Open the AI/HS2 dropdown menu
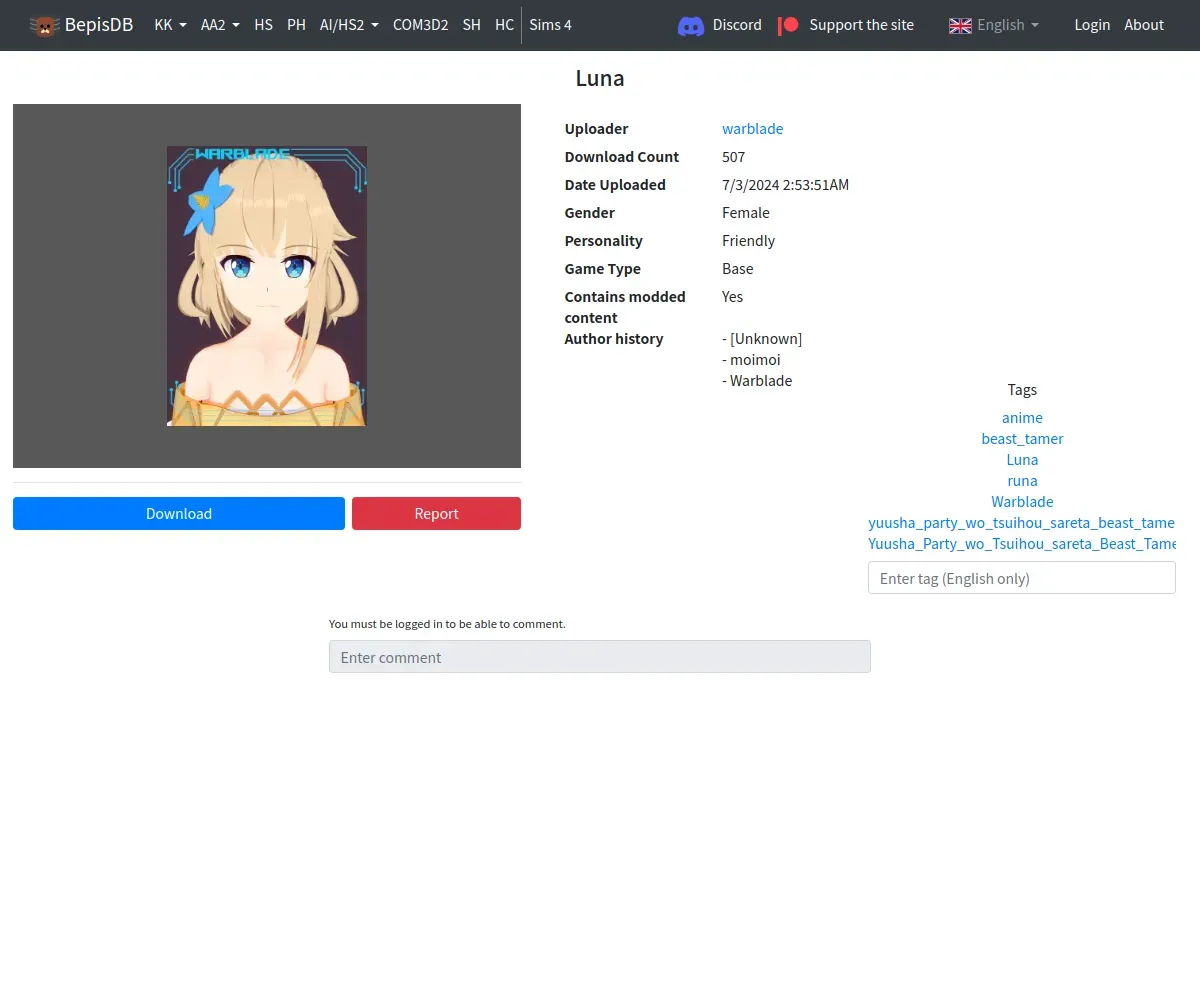Viewport: 1200px width, 1000px height. [x=349, y=25]
